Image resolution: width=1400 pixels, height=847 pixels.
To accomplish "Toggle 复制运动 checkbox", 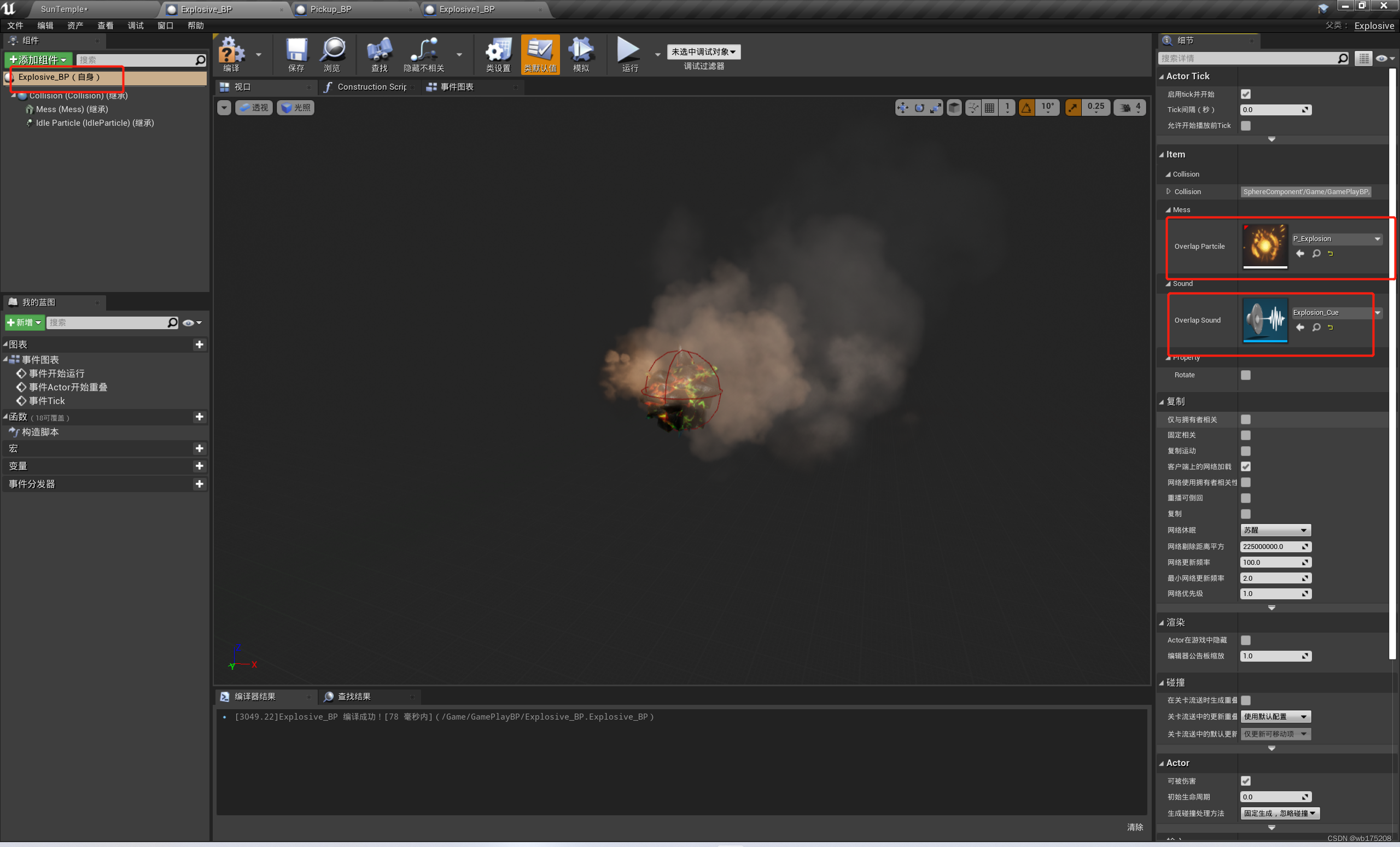I will [1245, 451].
